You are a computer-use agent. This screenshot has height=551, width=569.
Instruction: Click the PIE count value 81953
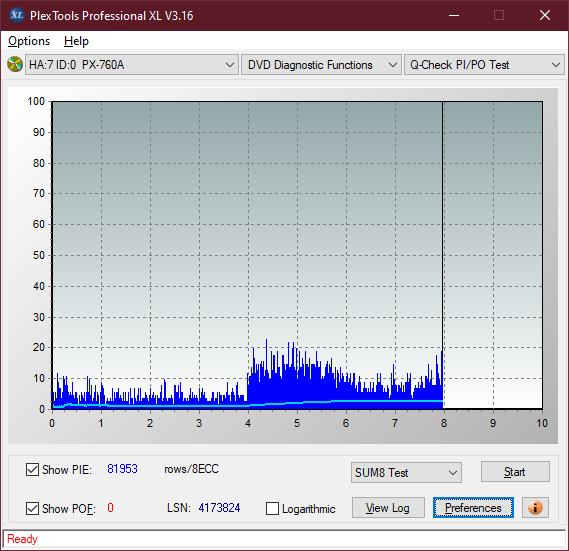click(x=122, y=469)
